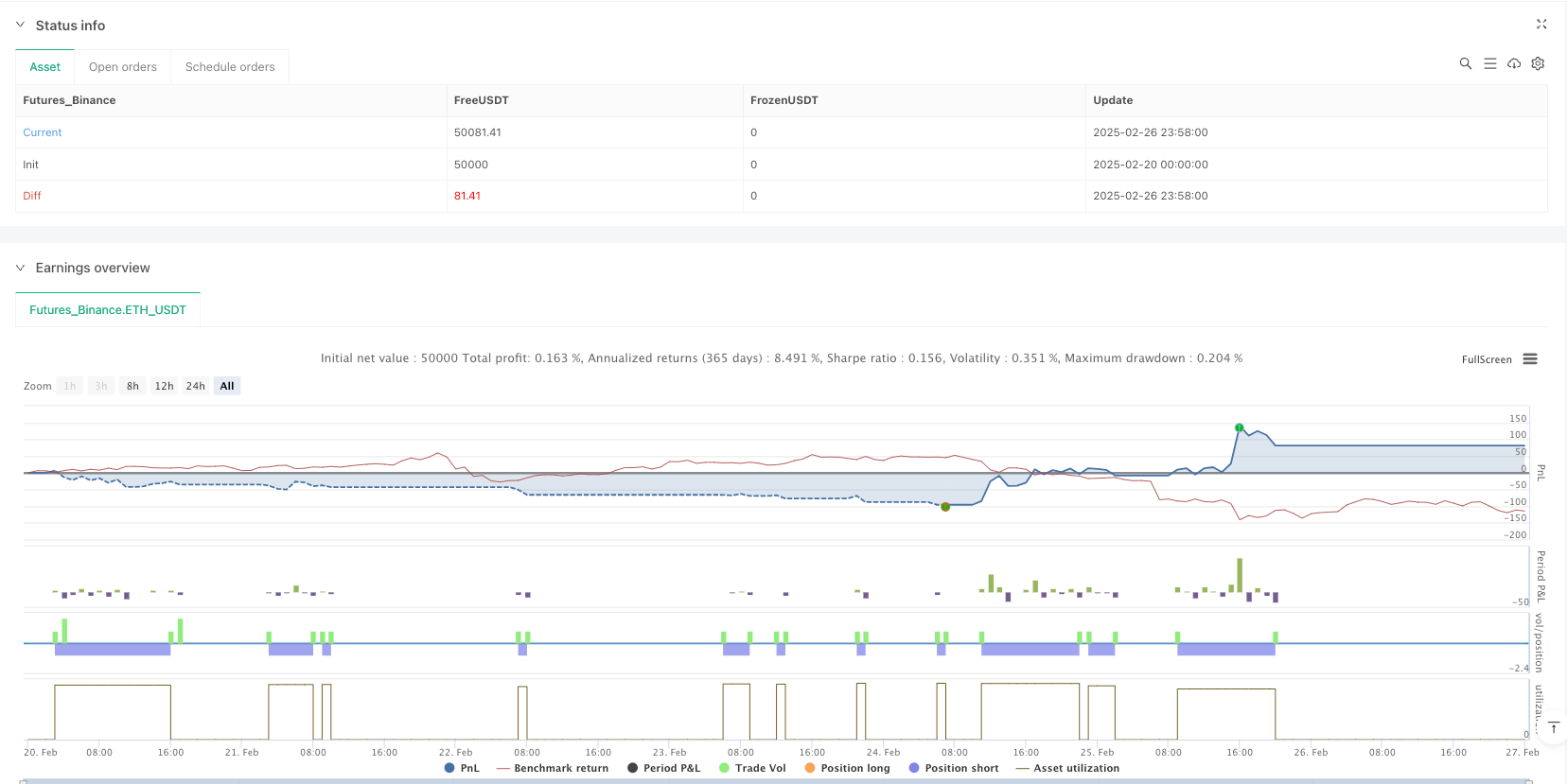Click the FullScreen button

[x=1486, y=359]
